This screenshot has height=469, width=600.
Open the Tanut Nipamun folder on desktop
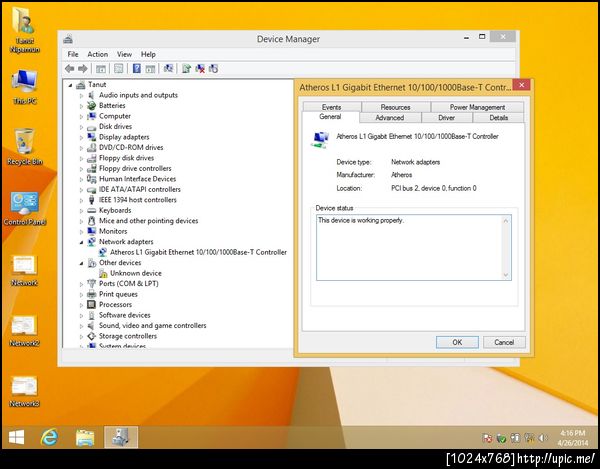[x=24, y=30]
